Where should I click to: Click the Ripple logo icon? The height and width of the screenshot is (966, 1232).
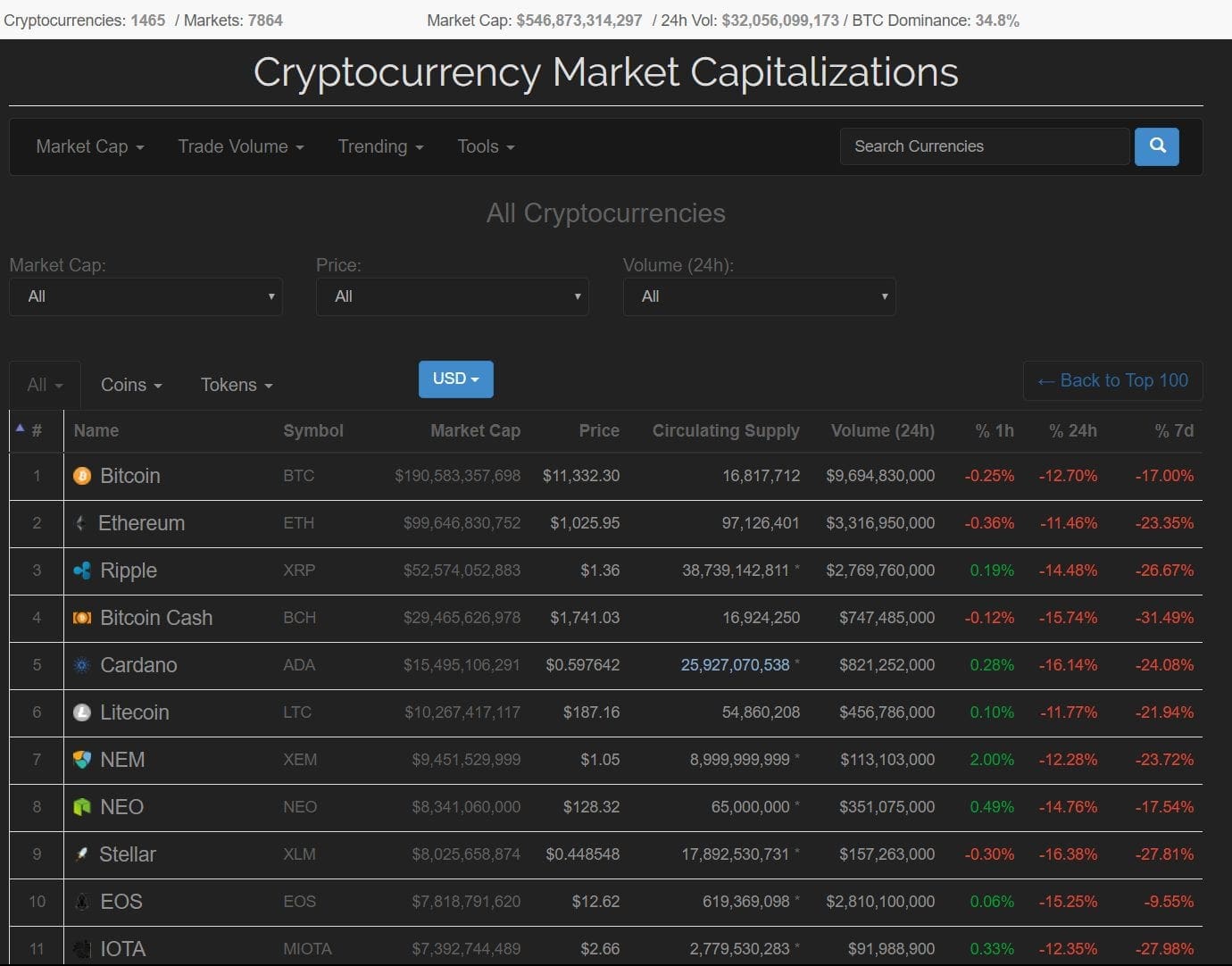click(82, 570)
